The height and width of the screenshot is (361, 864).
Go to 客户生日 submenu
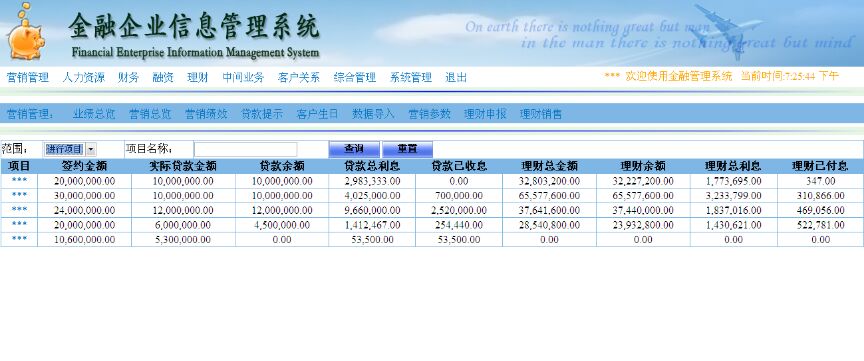click(x=317, y=114)
